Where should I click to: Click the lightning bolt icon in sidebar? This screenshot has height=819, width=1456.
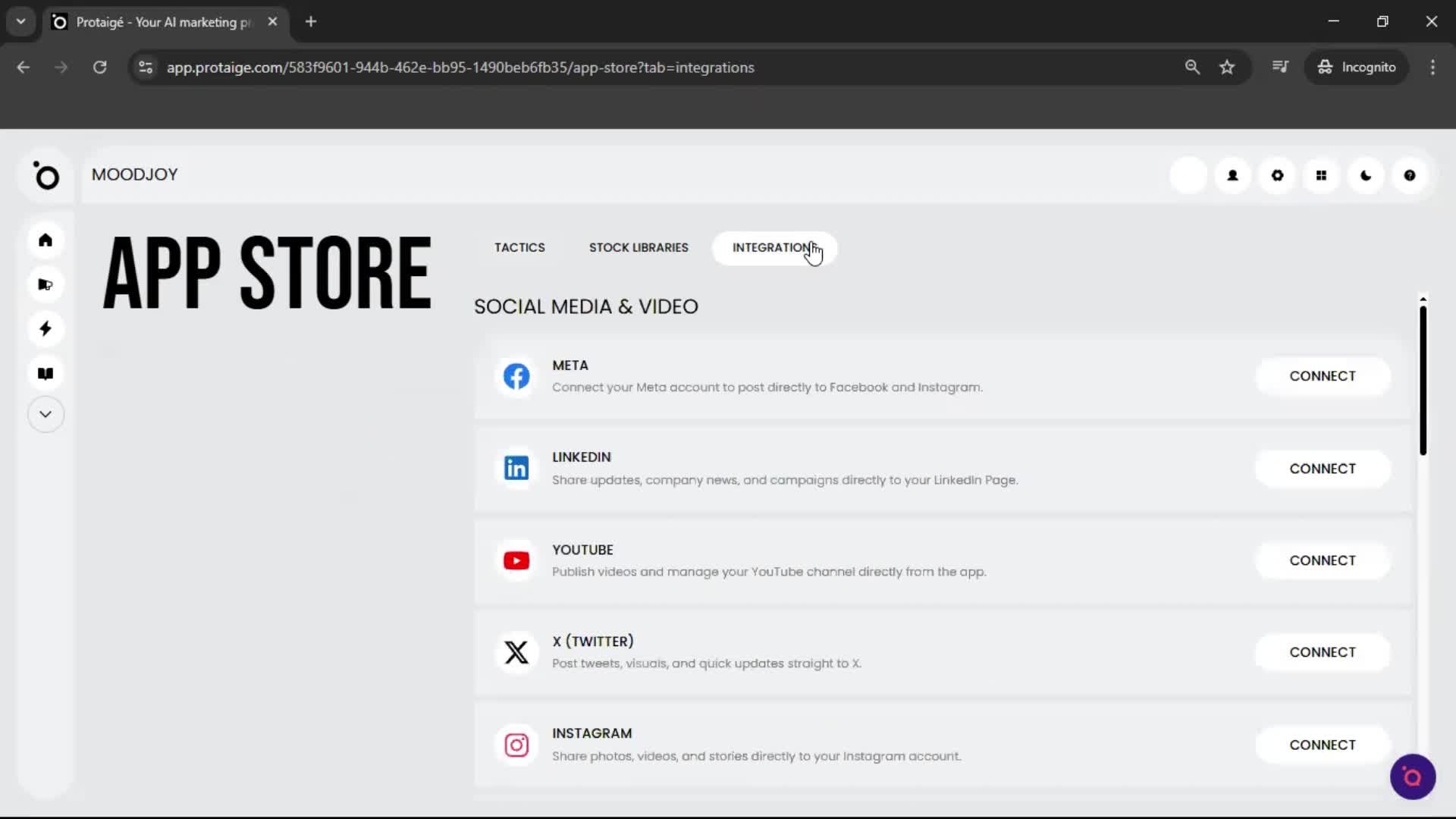(45, 328)
